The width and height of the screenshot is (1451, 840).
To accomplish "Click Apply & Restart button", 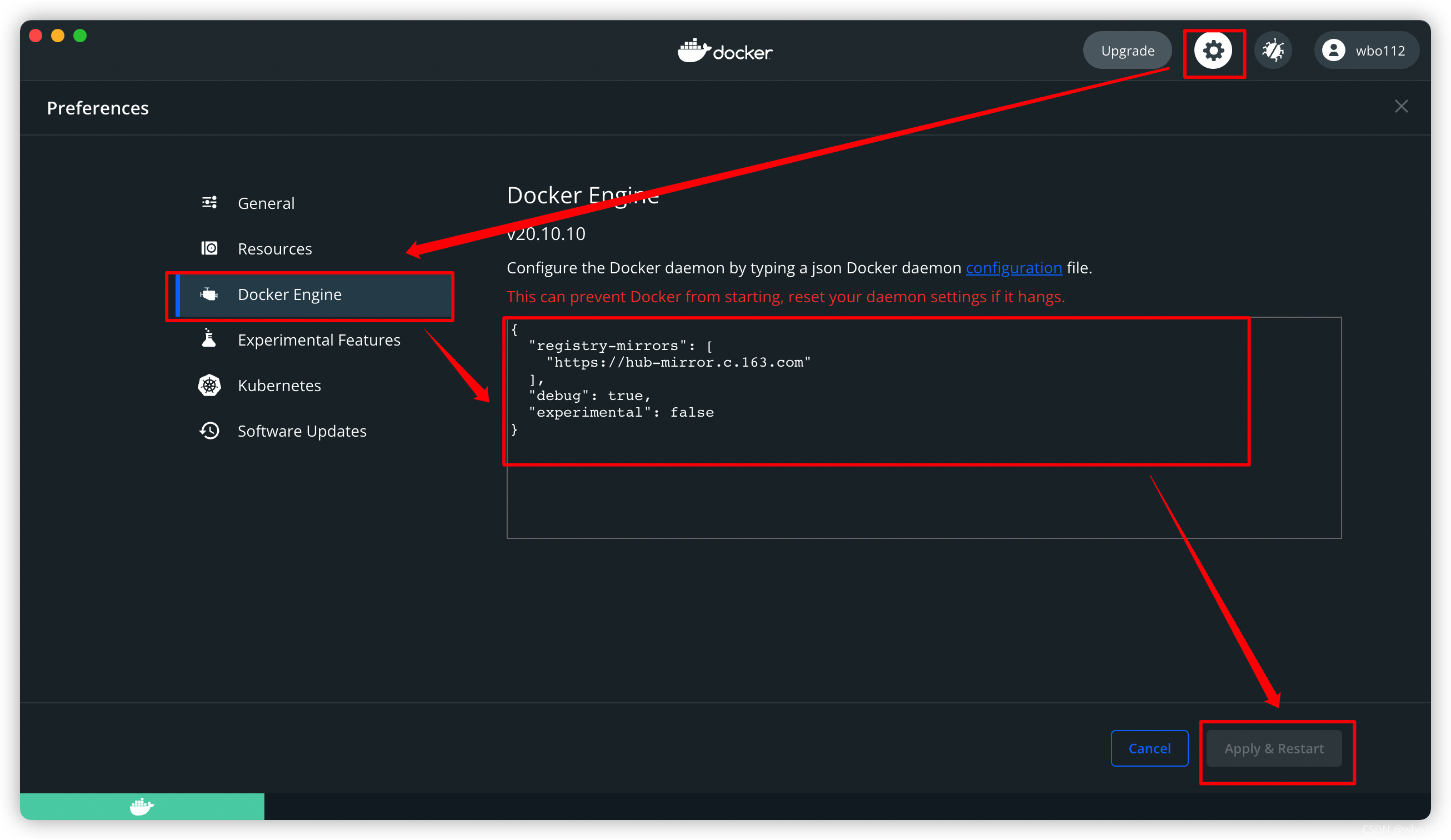I will [x=1274, y=748].
